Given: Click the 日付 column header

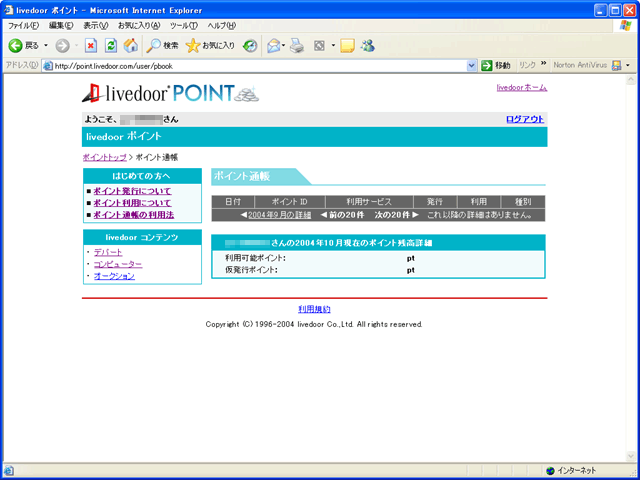Looking at the screenshot, I should click(x=233, y=202).
